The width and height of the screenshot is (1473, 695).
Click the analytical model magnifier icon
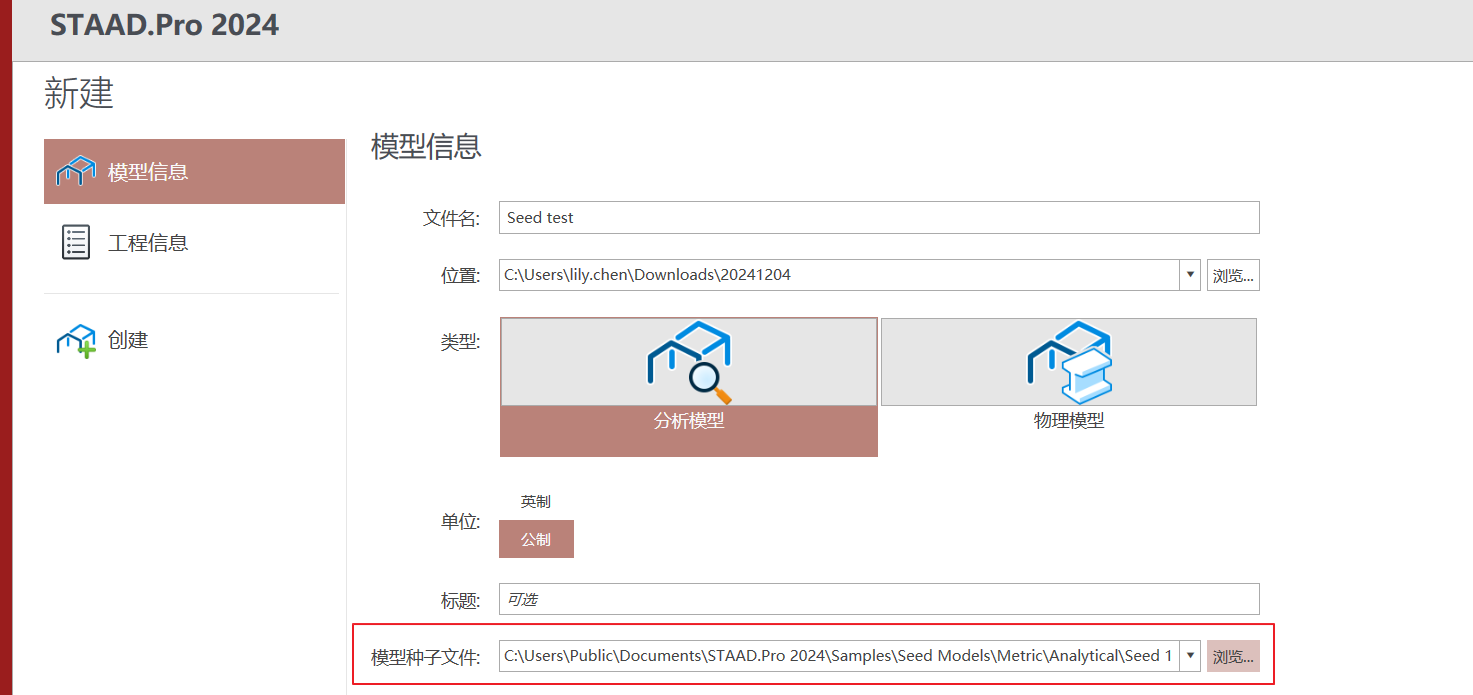[x=690, y=362]
